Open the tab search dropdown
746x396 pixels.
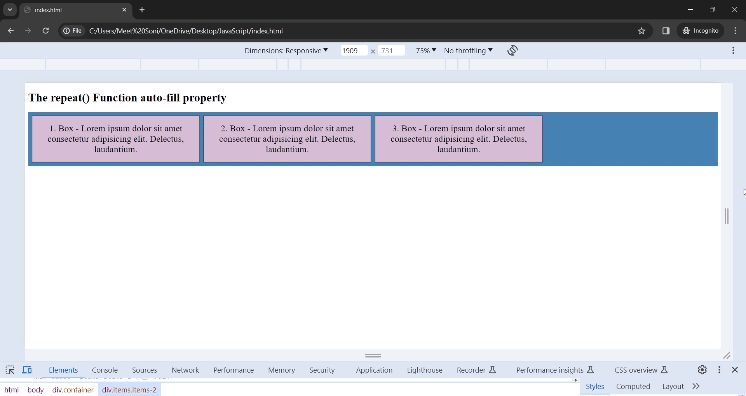(x=10, y=10)
